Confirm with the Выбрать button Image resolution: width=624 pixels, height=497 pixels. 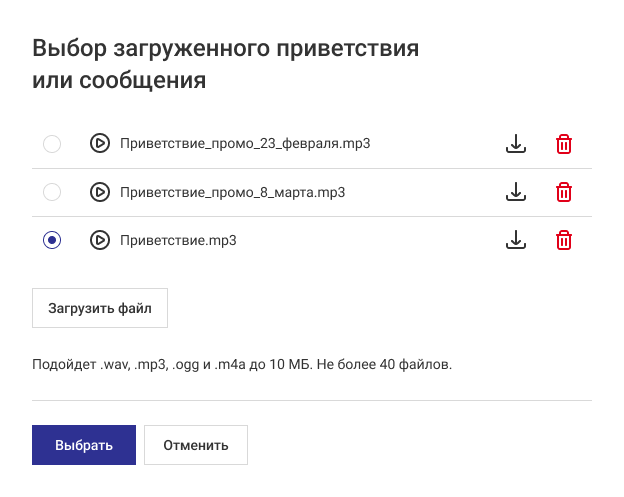[x=84, y=445]
